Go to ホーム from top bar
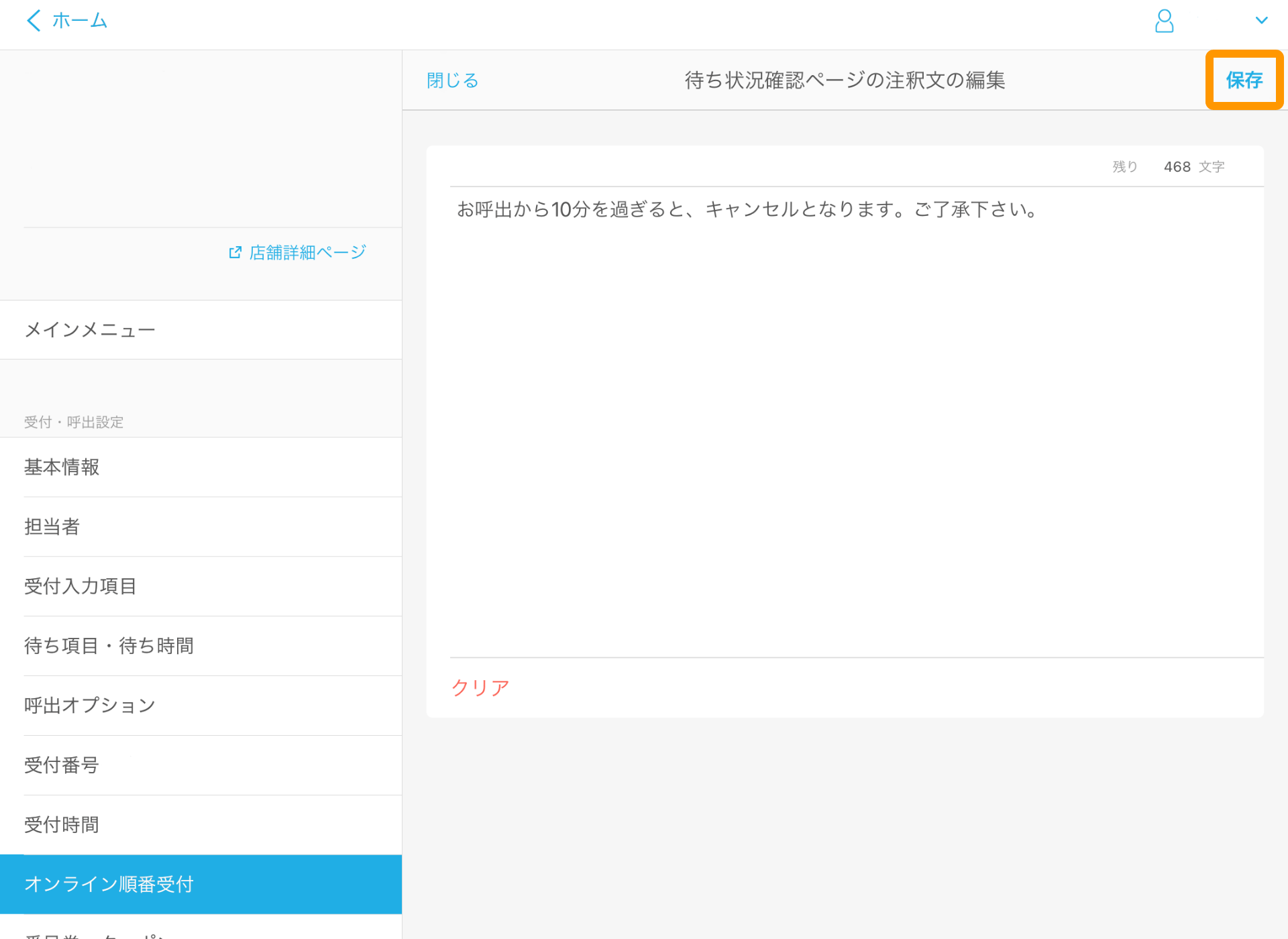Viewport: 1288px width, 939px height. pyautogui.click(x=79, y=21)
